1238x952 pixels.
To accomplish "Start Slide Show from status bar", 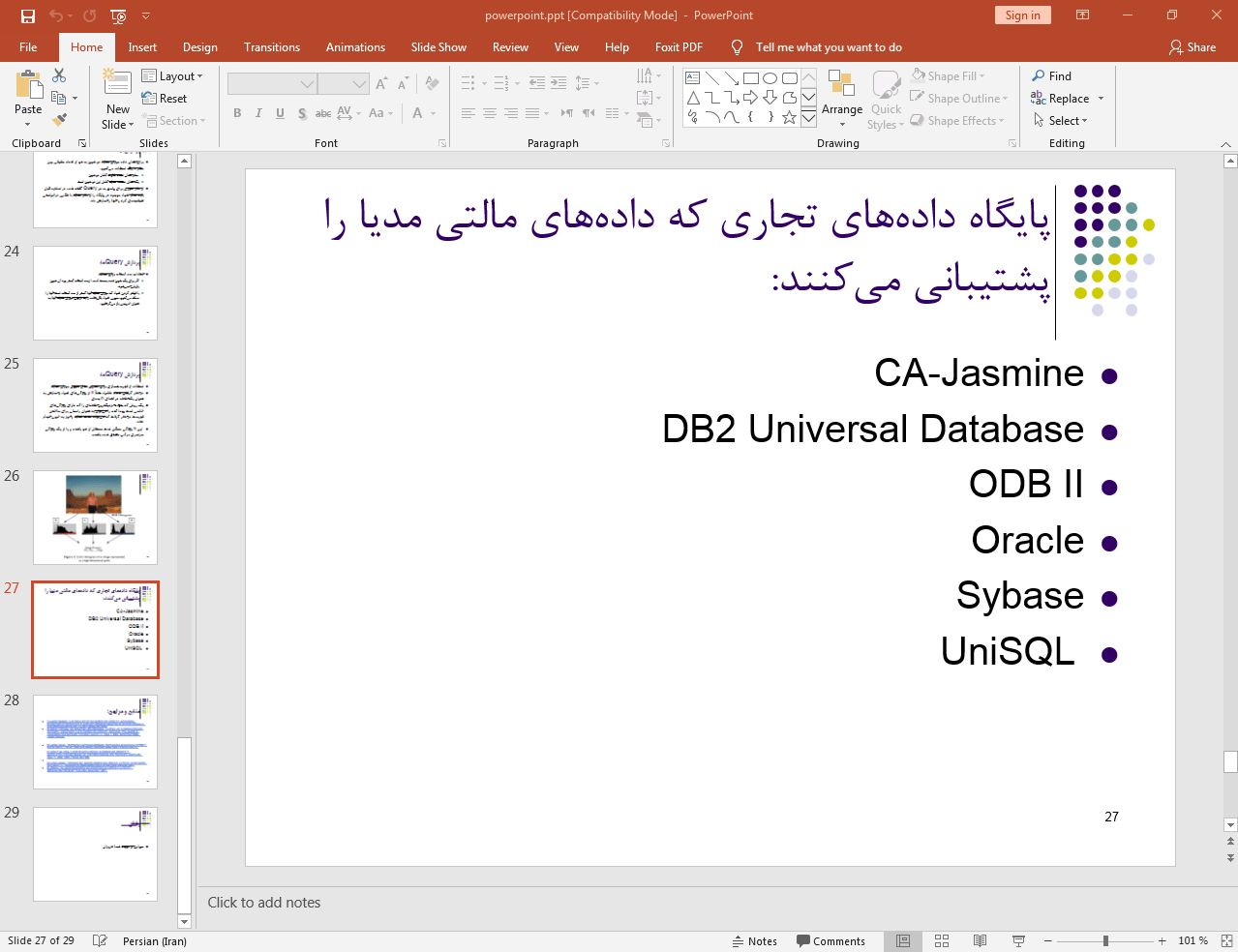I will pyautogui.click(x=1018, y=940).
